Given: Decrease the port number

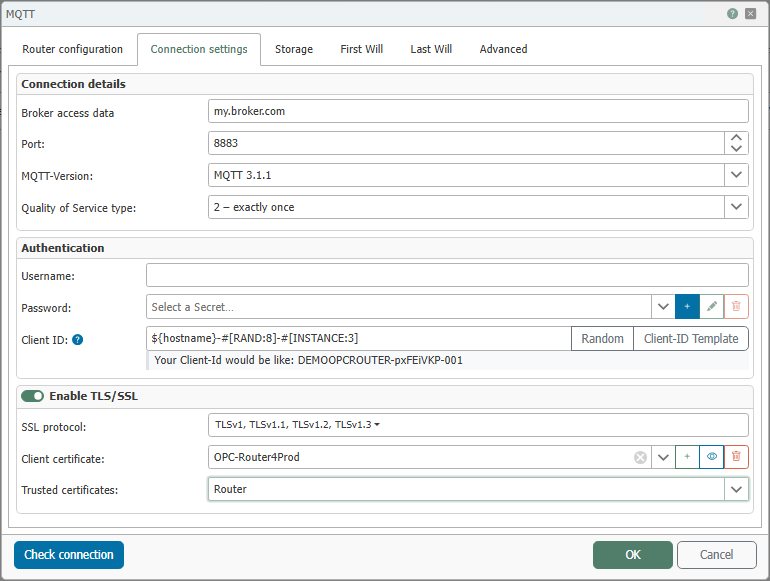Looking at the screenshot, I should click(x=736, y=148).
